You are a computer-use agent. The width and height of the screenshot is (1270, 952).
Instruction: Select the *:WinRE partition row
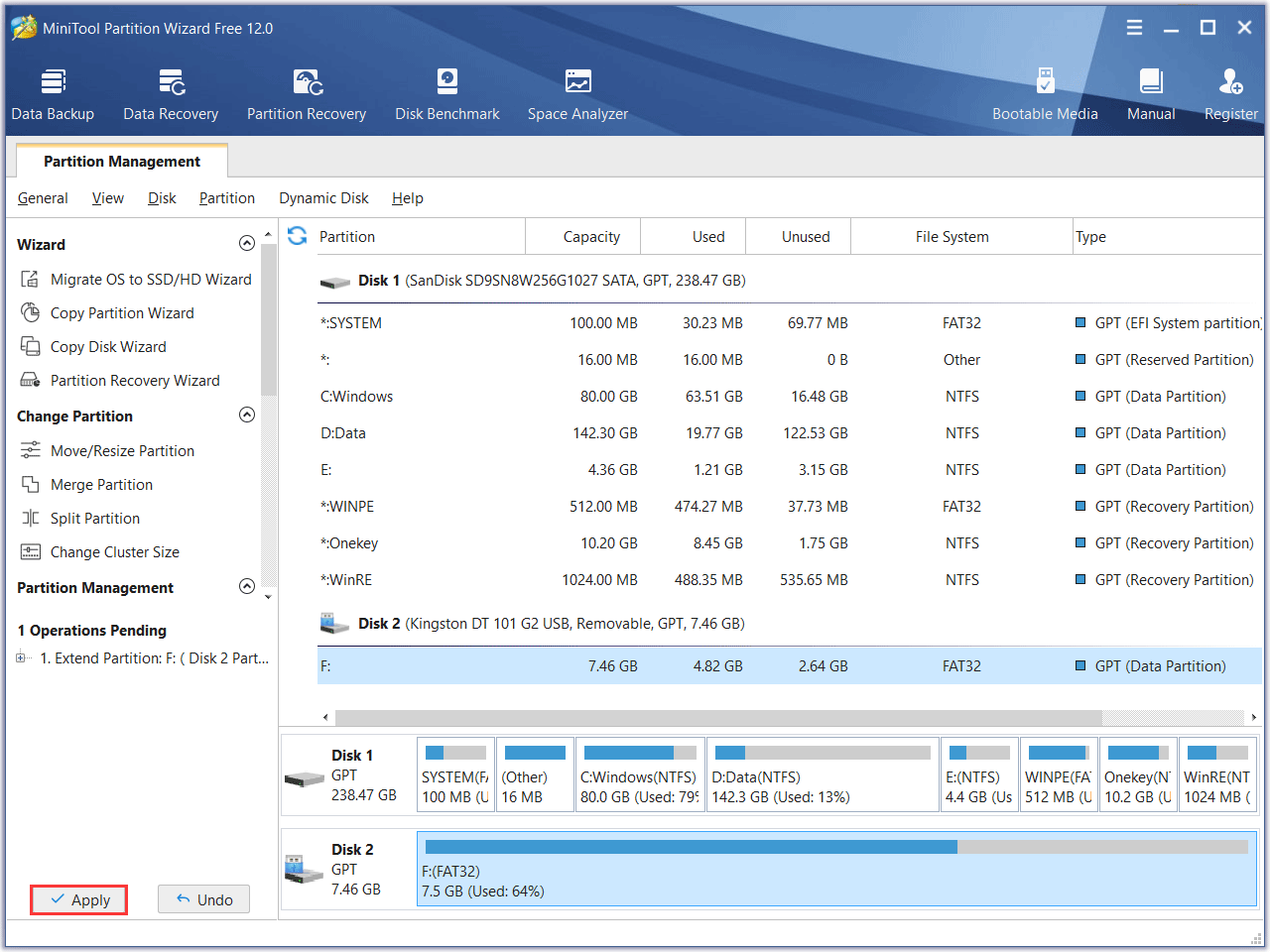pos(789,580)
